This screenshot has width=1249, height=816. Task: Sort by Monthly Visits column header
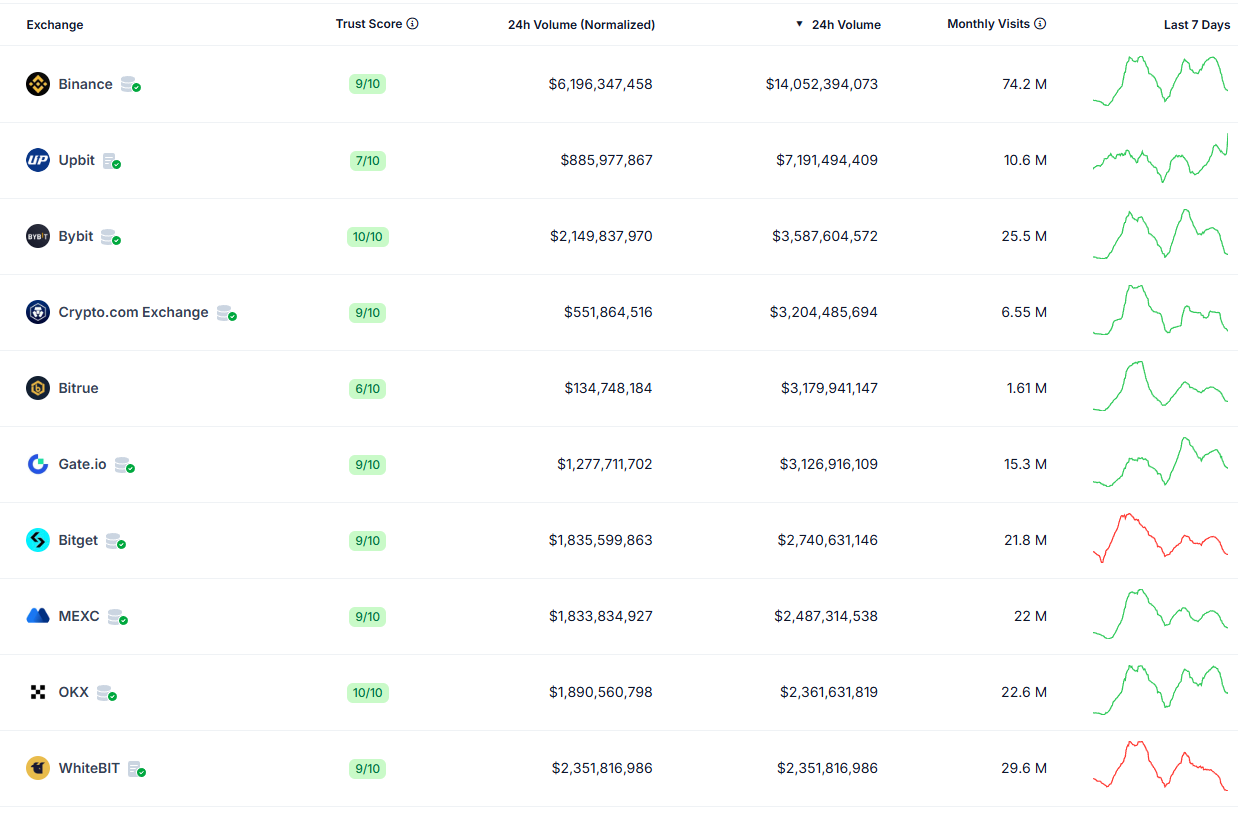tap(988, 24)
